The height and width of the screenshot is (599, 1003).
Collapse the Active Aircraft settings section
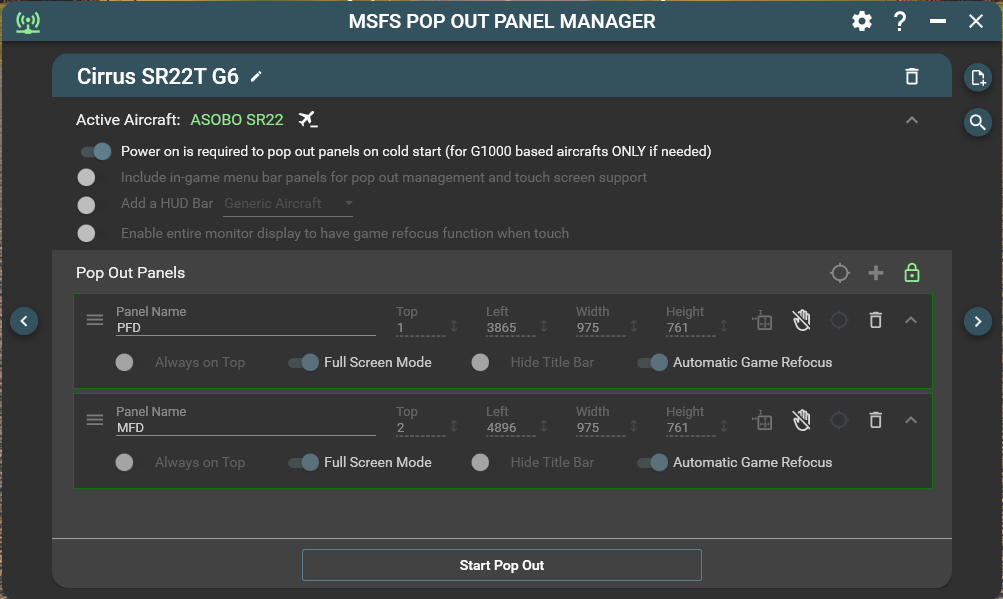[911, 120]
